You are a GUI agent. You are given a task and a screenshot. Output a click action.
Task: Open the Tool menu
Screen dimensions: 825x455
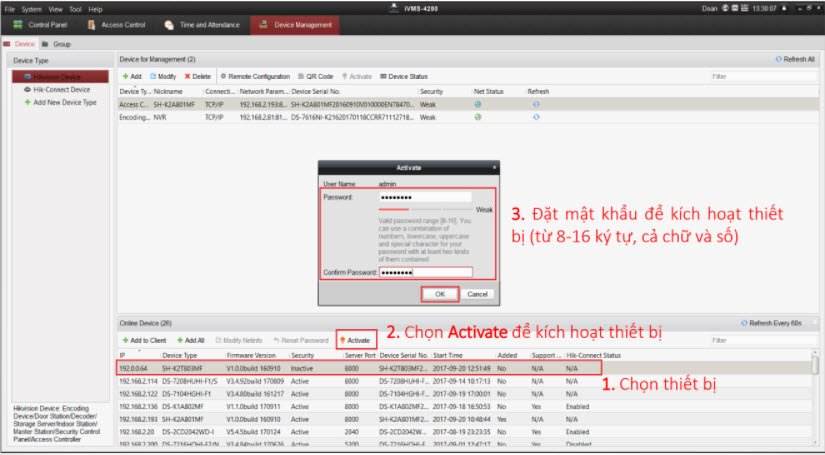point(75,9)
